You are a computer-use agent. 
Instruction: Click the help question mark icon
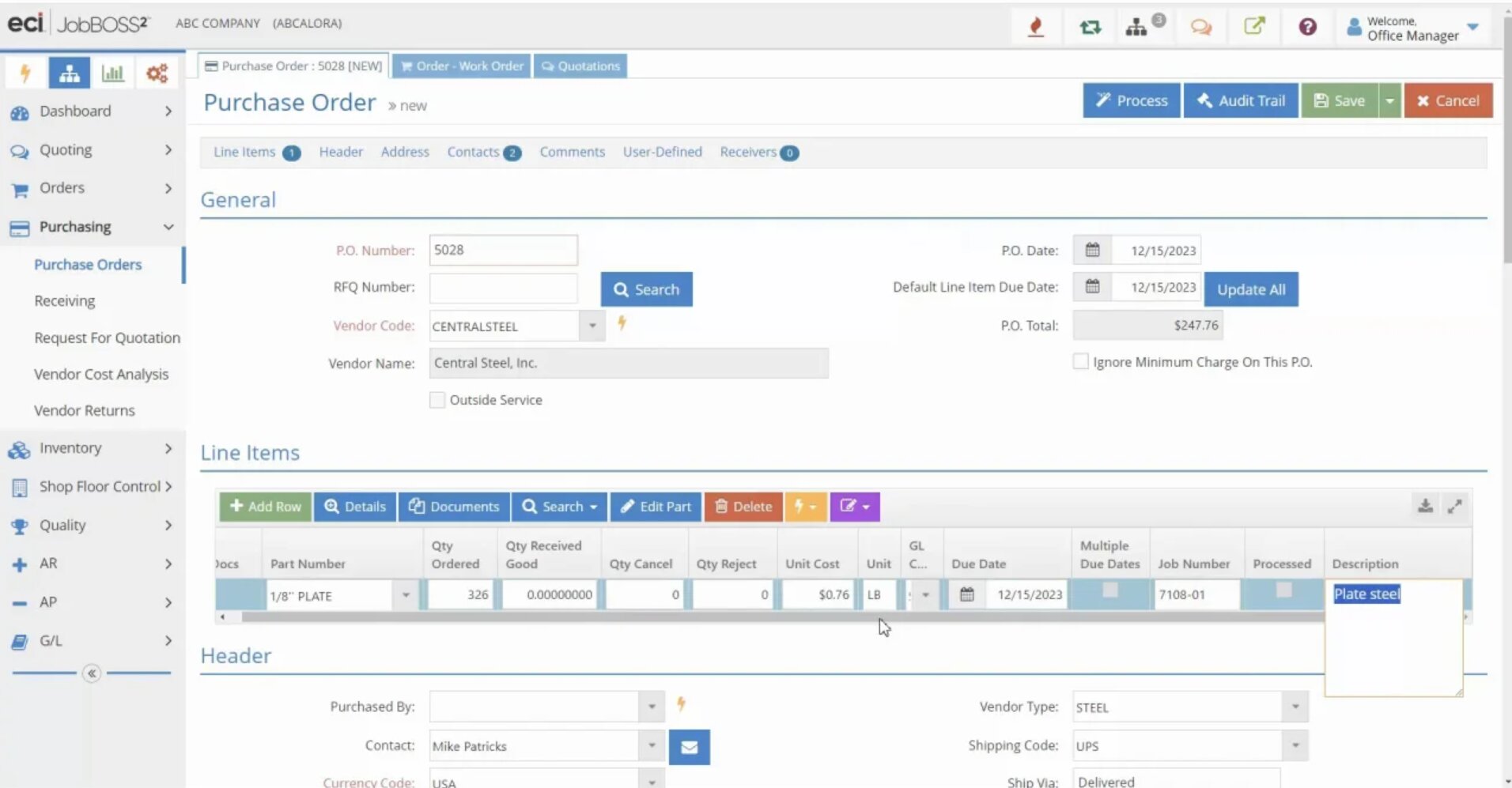[x=1307, y=27]
